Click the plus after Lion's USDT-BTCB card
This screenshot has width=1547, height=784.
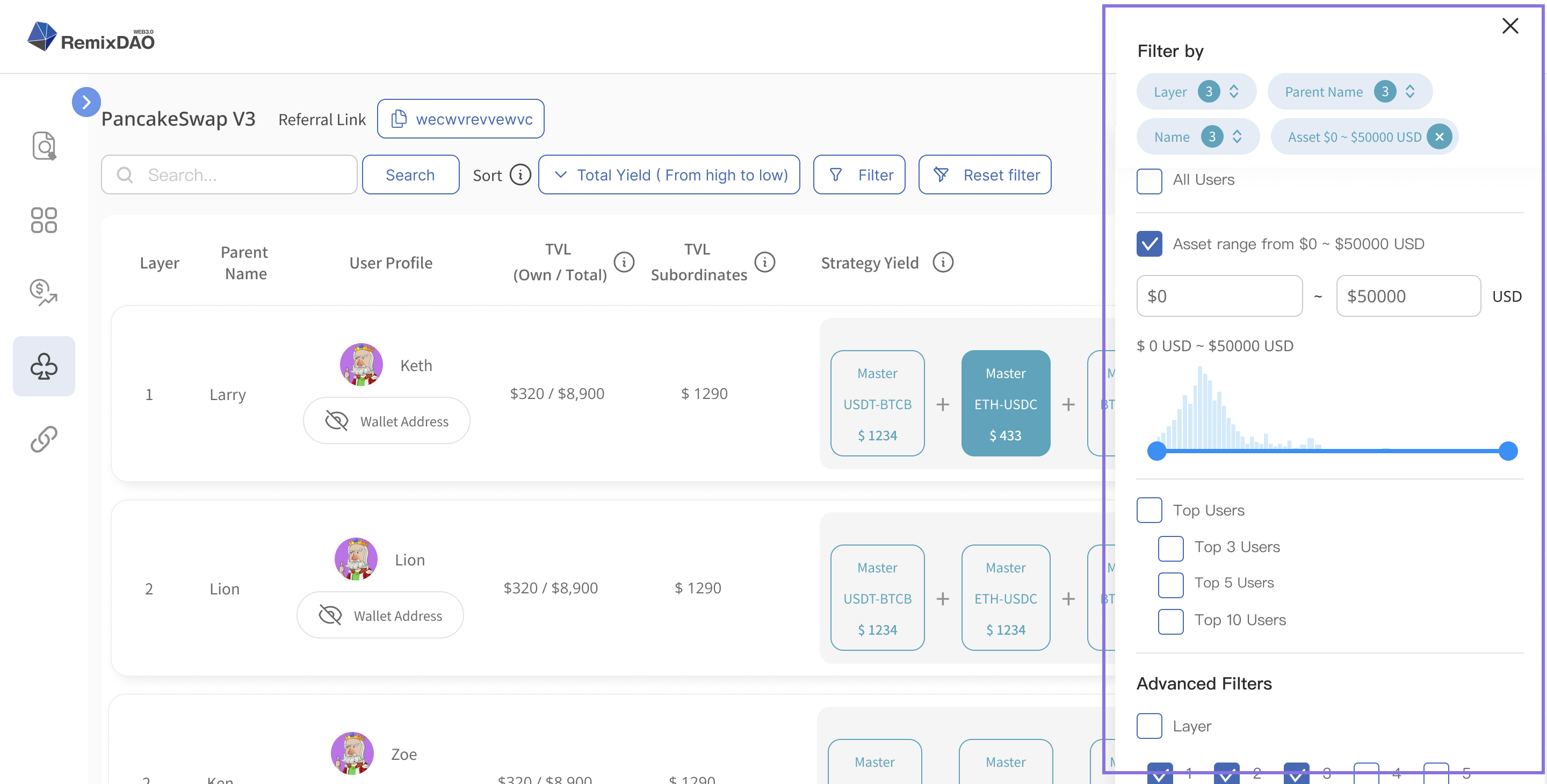943,599
